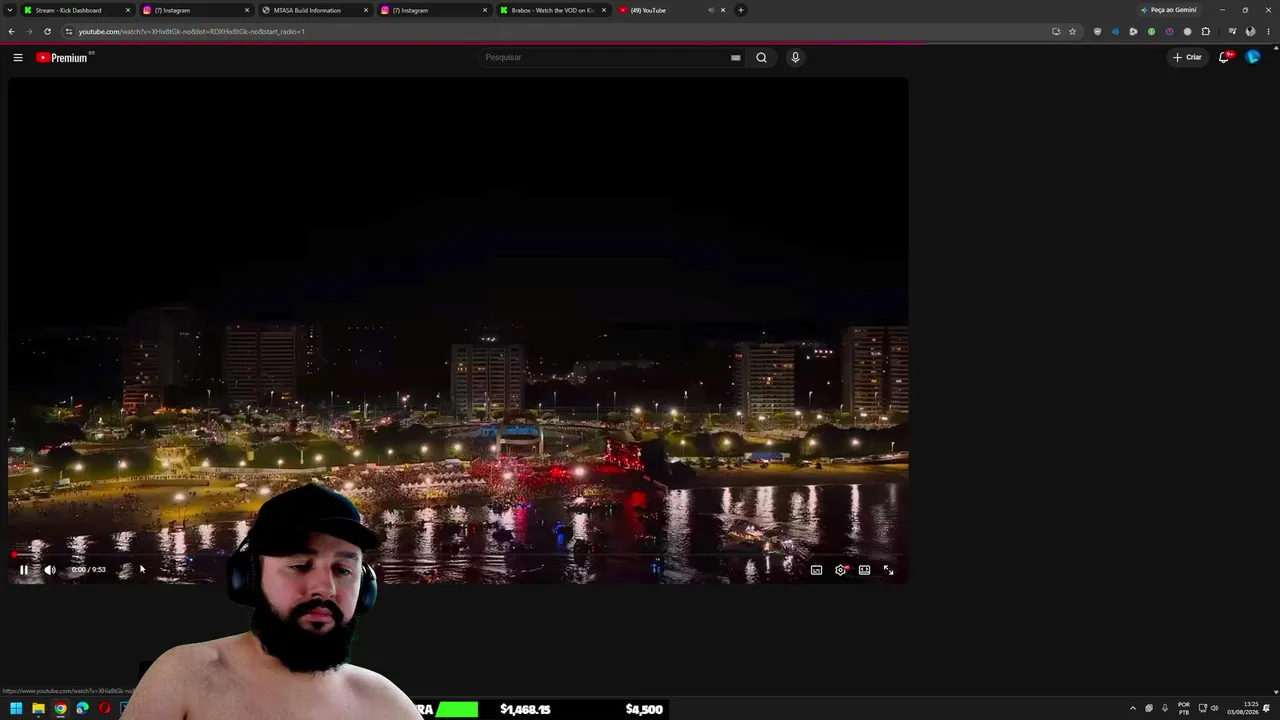Open the shield extension icon

tap(1097, 31)
